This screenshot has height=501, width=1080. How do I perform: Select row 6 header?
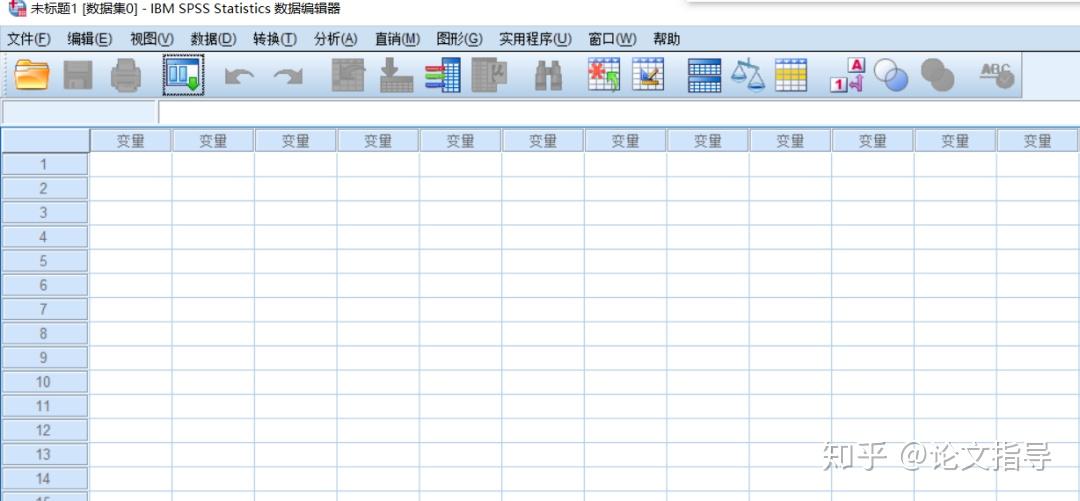tap(44, 285)
